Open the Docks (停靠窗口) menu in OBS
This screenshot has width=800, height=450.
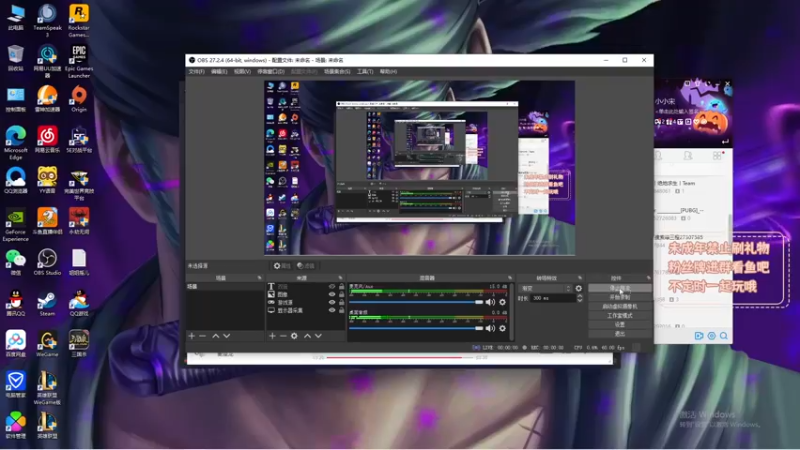[271, 72]
